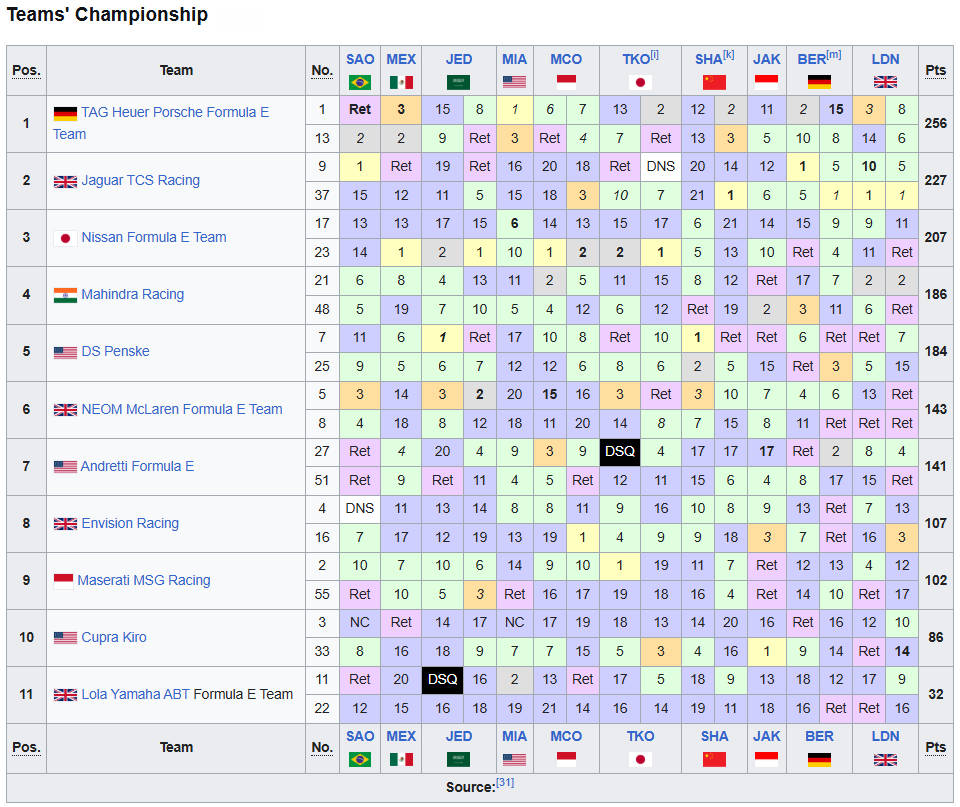Click Japan flag beside Nissan Formula E Team
The height and width of the screenshot is (807, 960).
tap(66, 238)
